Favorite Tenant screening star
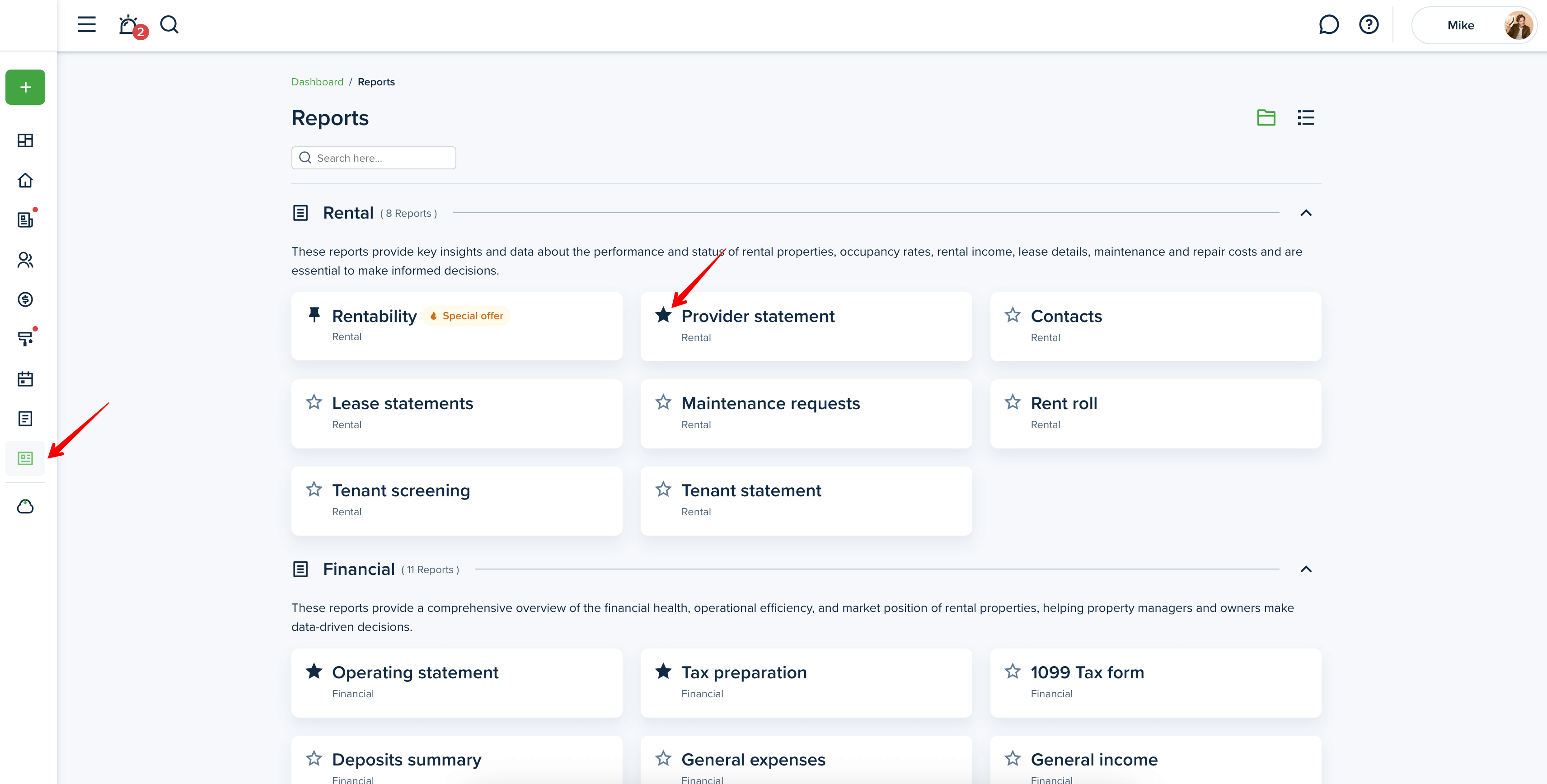This screenshot has width=1547, height=784. (314, 489)
